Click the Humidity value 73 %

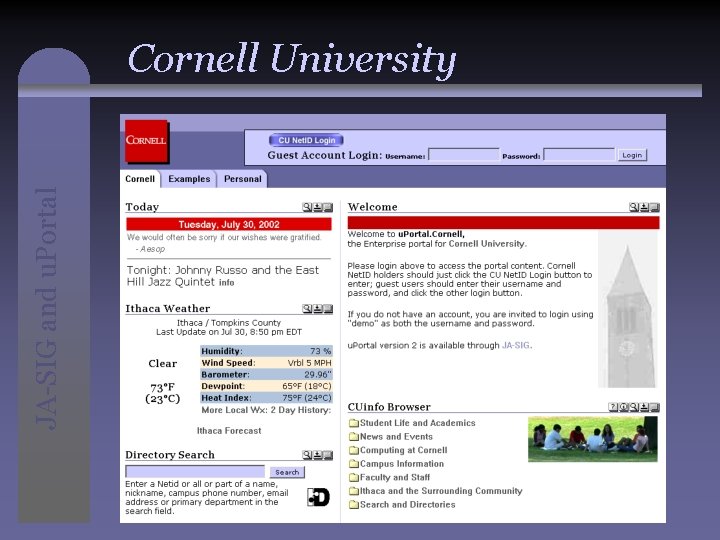321,351
